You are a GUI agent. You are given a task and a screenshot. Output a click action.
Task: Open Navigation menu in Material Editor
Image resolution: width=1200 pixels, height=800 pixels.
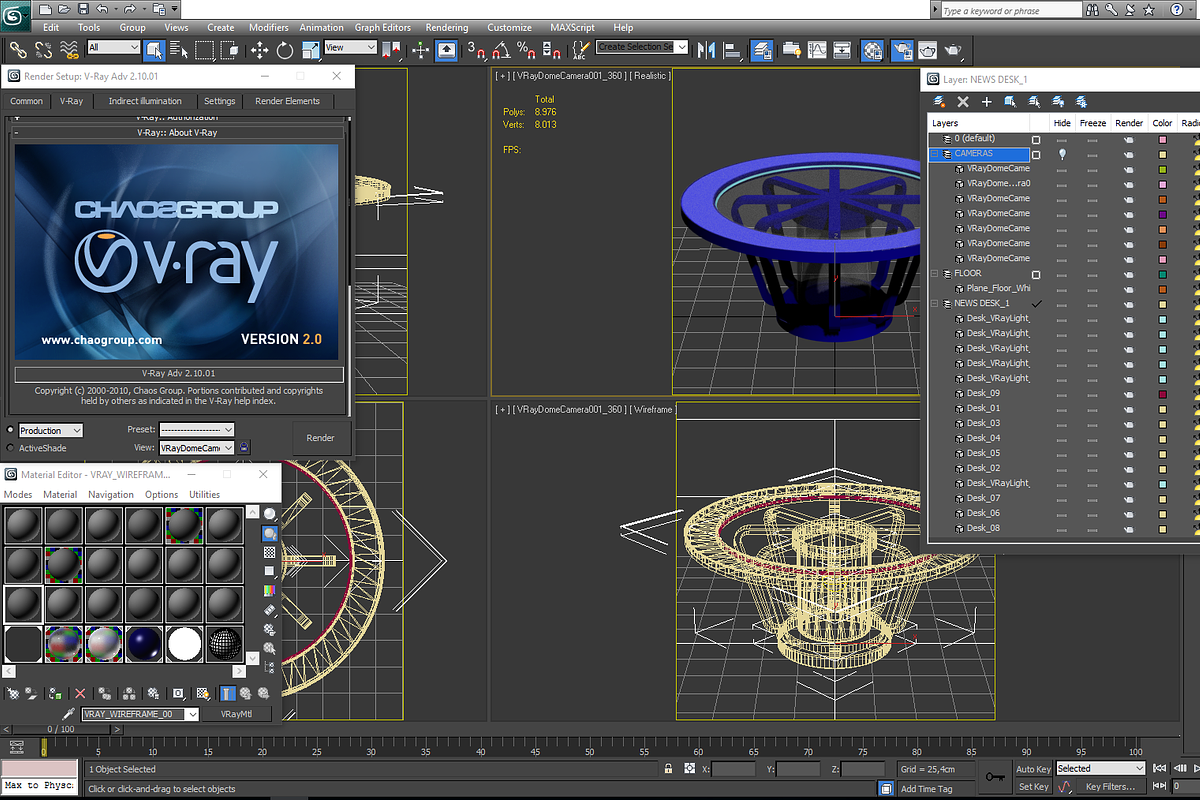click(x=110, y=494)
